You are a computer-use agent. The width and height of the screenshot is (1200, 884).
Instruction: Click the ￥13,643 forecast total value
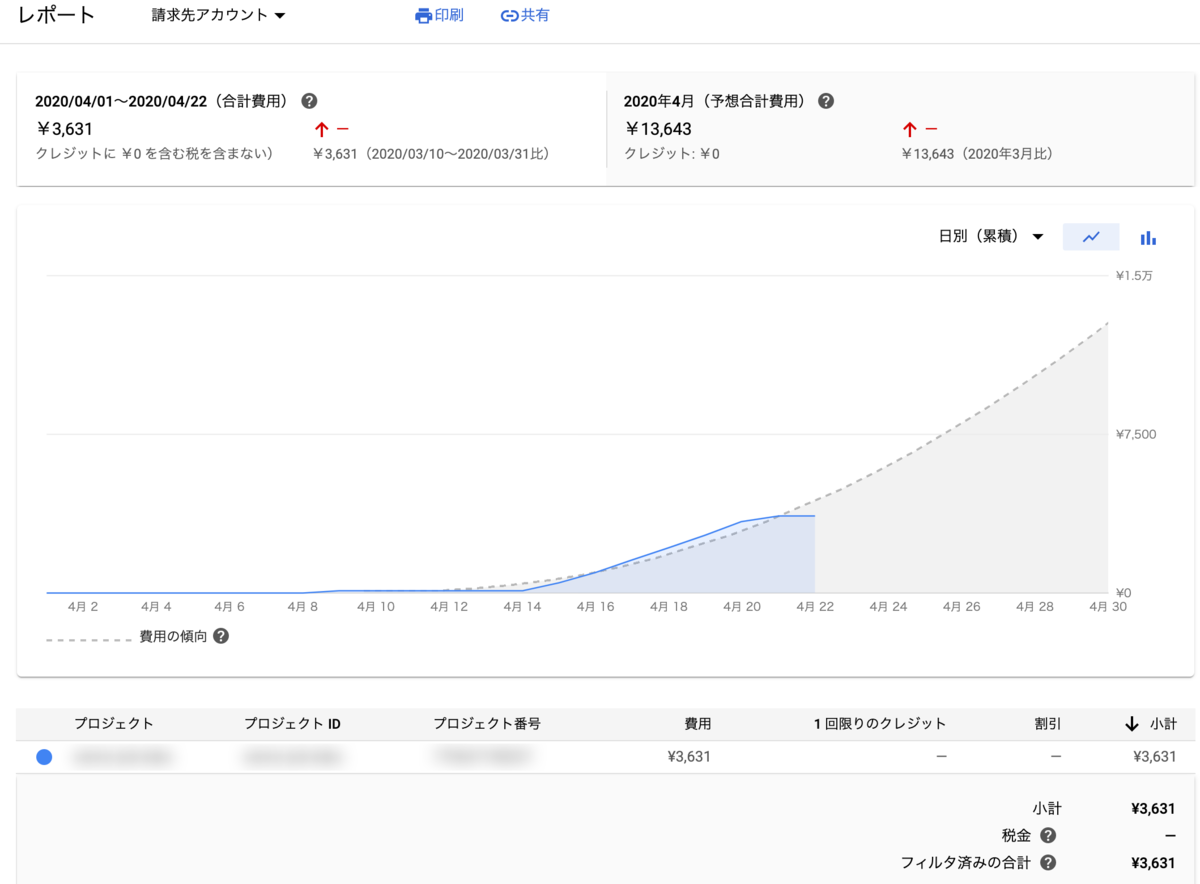coord(658,129)
